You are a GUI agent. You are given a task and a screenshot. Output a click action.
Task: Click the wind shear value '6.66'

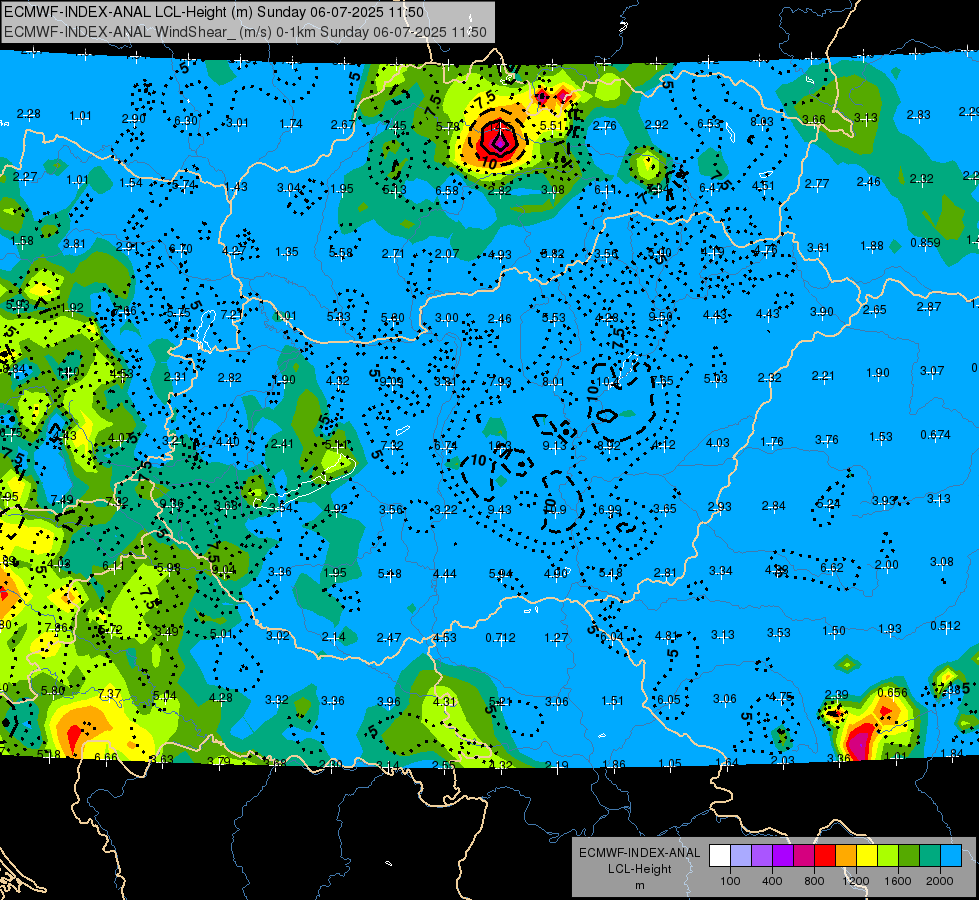[106, 758]
